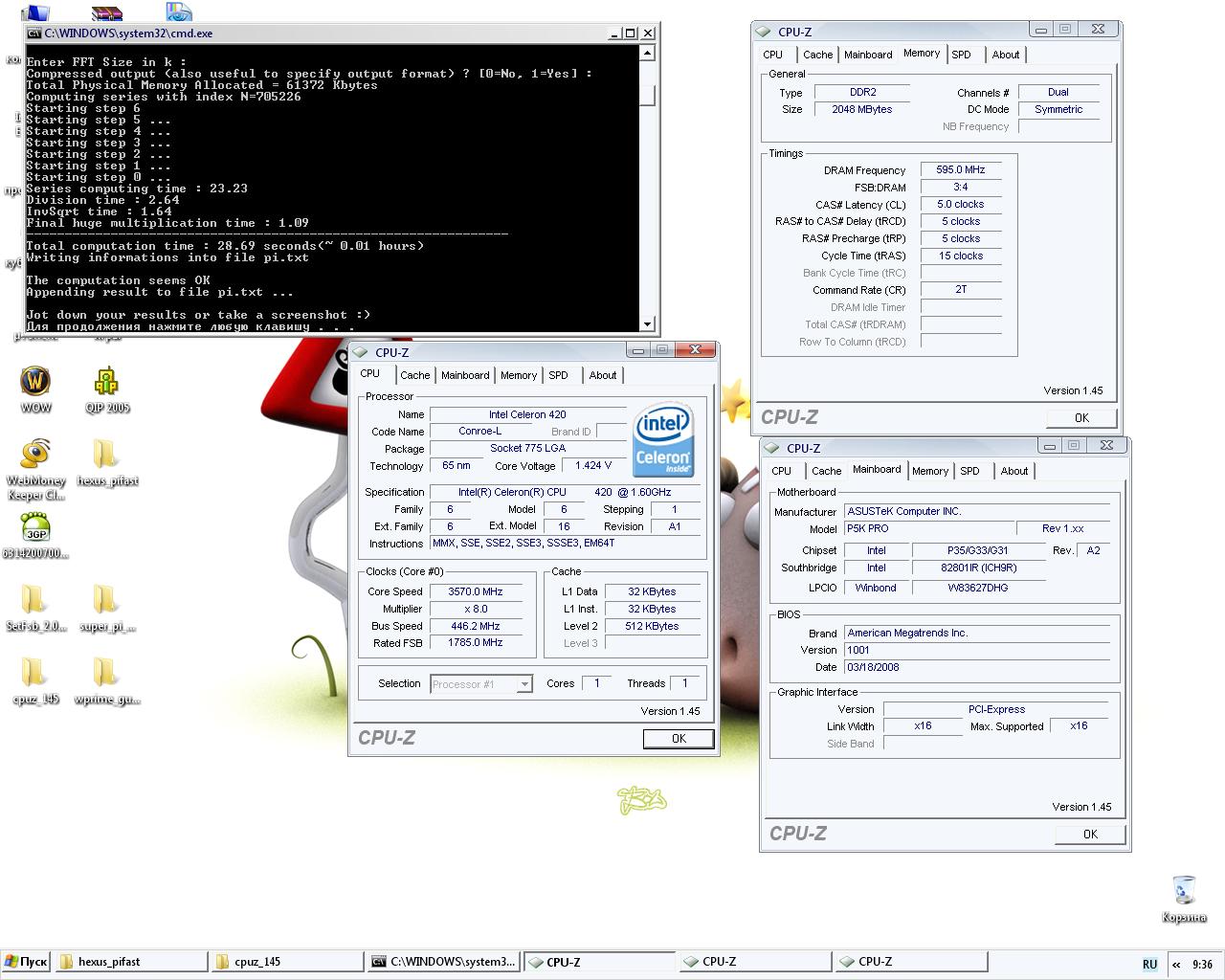The height and width of the screenshot is (980, 1225).
Task: Select Memory tab in mainboard CPU-Z window
Action: [929, 471]
